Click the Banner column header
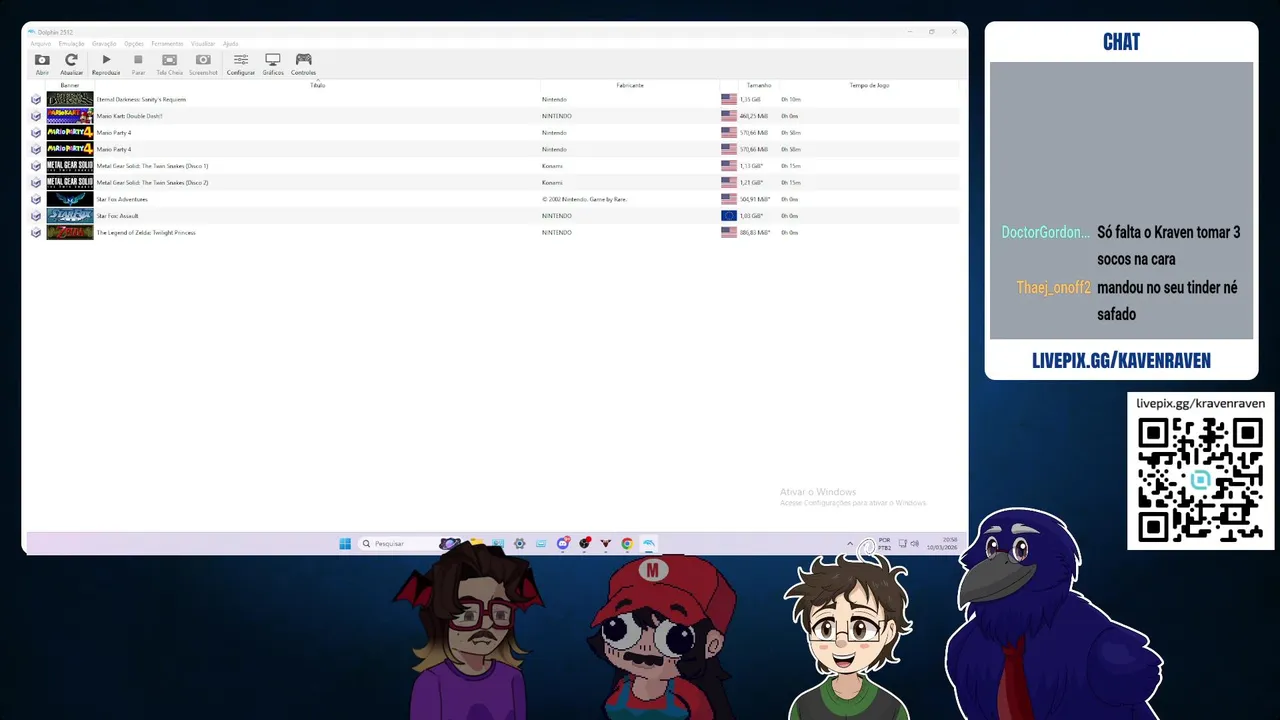Viewport: 1280px width, 720px height. point(70,86)
